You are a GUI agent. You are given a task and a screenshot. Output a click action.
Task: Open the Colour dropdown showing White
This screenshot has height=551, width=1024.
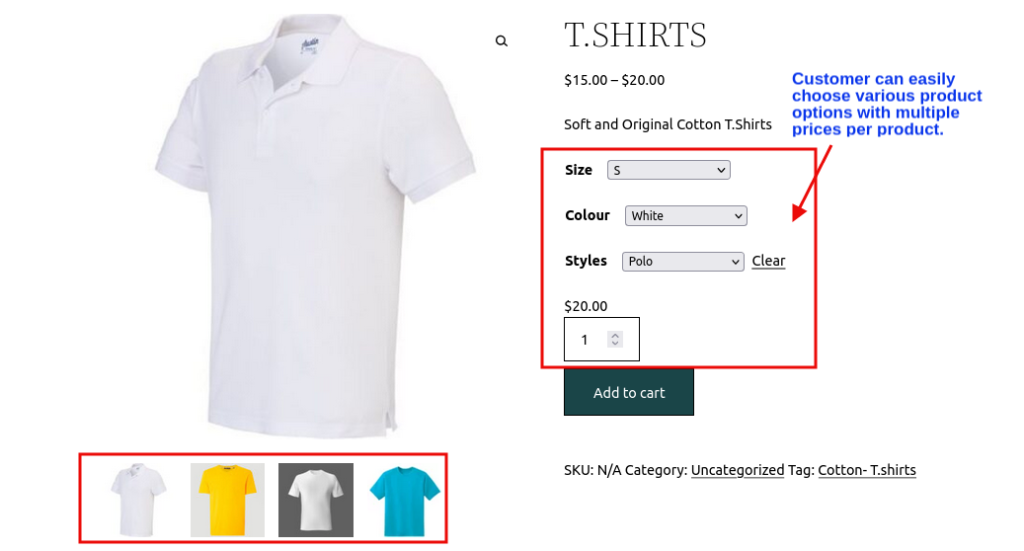(686, 216)
